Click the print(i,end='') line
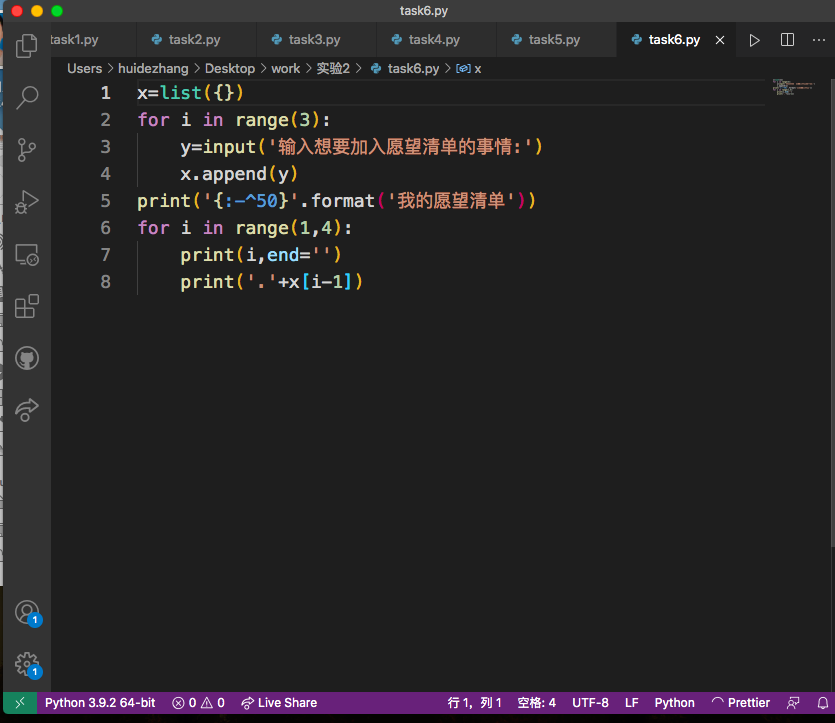Image resolution: width=835 pixels, height=723 pixels. [260, 255]
